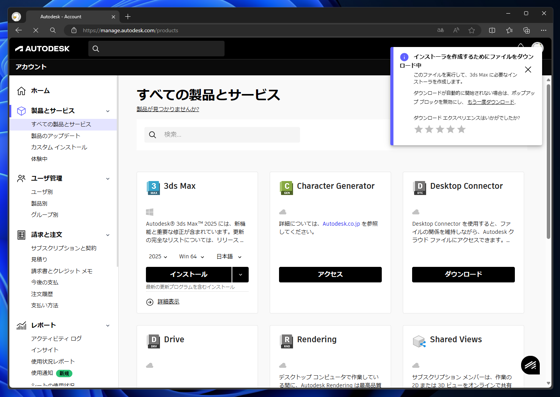Screen dimensions: 560x397
Task: Click the Drive product icon
Action: pos(154,341)
